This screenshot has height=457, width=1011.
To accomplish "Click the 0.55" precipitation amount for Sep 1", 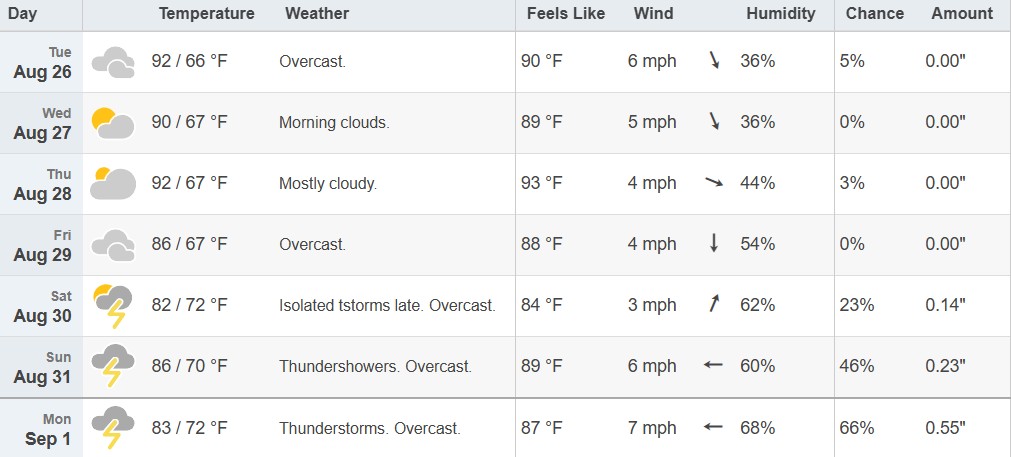I will (945, 428).
